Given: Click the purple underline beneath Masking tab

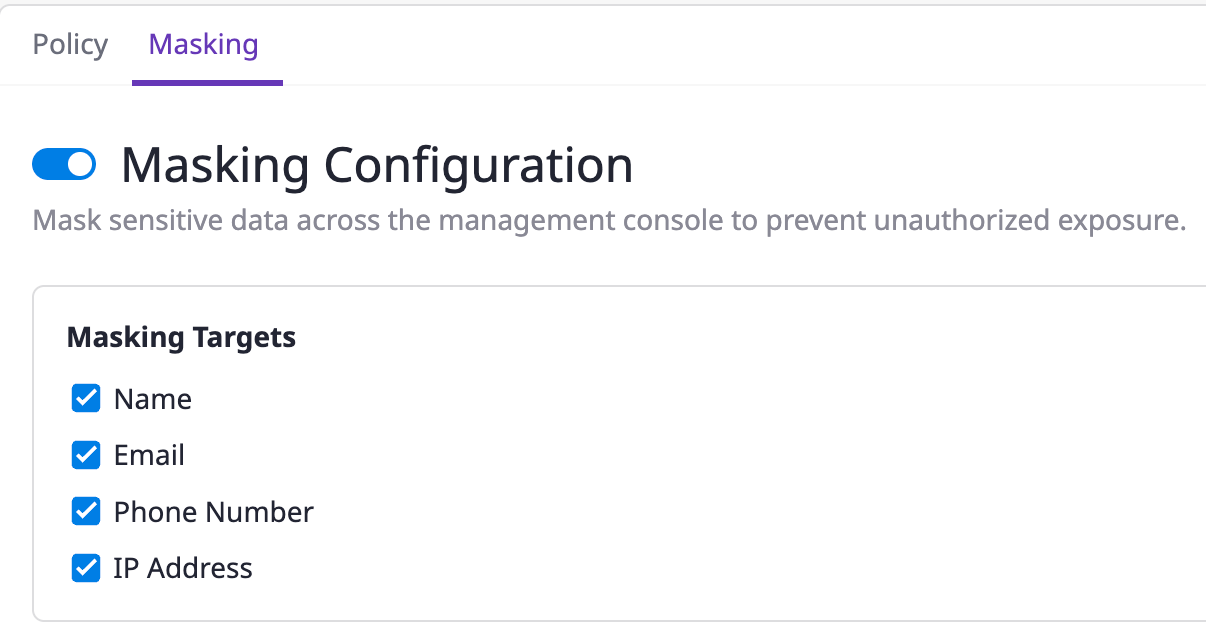Looking at the screenshot, I should (207, 83).
